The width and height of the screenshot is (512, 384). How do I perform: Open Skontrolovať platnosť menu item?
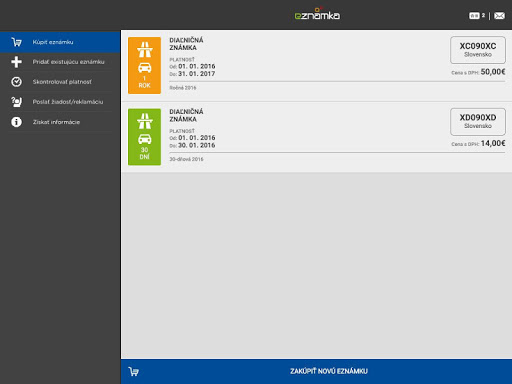tap(60, 82)
